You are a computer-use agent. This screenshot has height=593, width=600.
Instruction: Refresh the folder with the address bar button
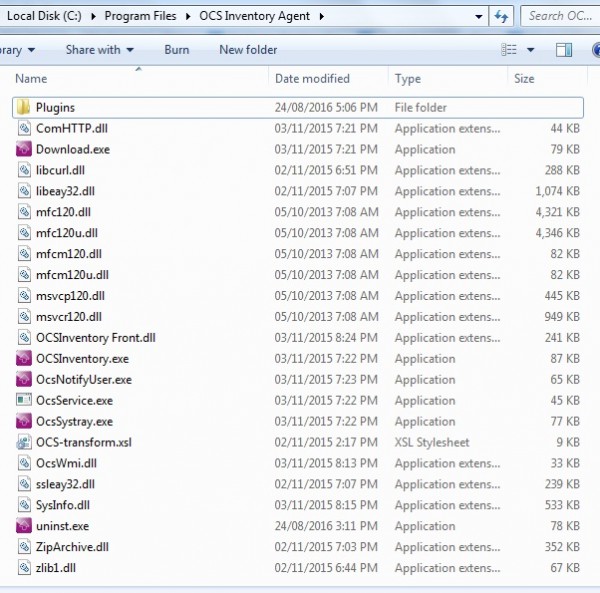501,16
